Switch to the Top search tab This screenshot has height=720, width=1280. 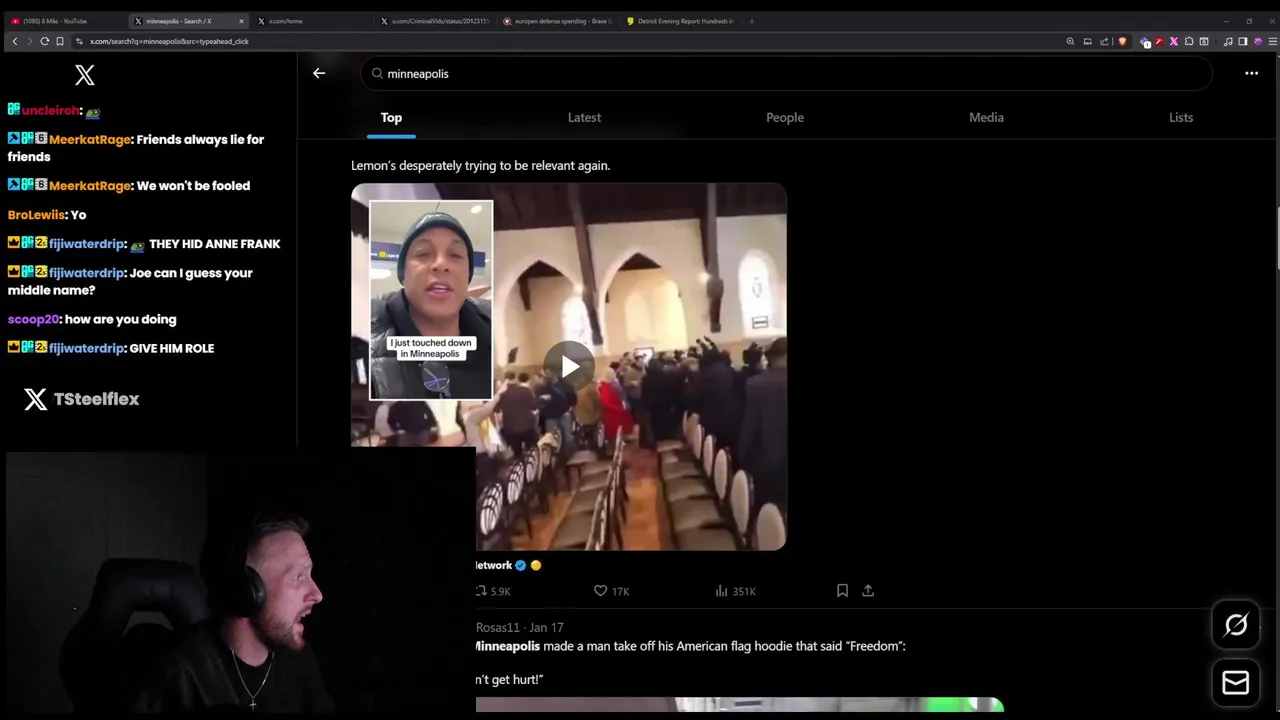pos(391,118)
